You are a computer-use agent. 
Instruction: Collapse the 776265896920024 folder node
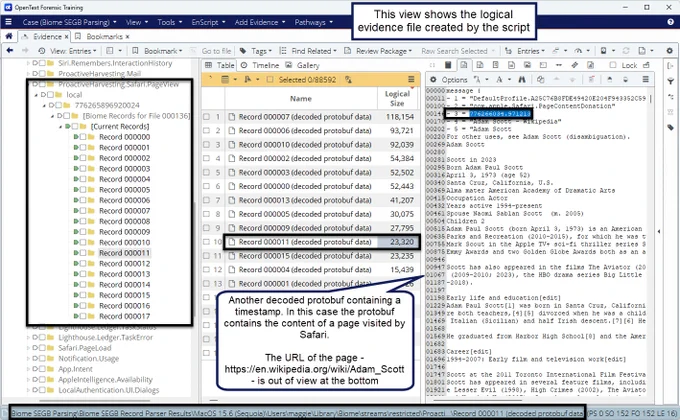(44, 105)
